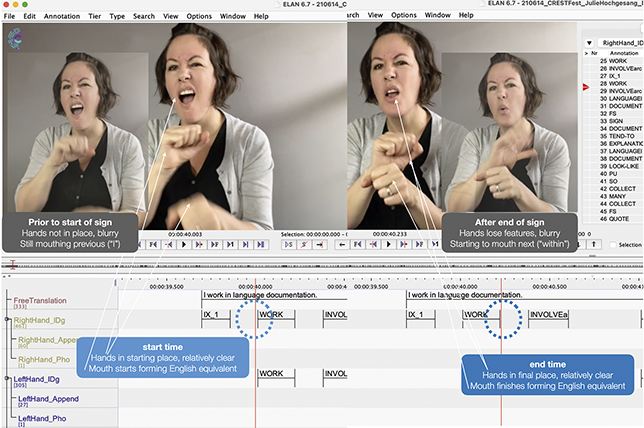This screenshot has height=428, width=644.
Task: Collapse the RightHand_IDg tier tree node
Action: [7, 319]
